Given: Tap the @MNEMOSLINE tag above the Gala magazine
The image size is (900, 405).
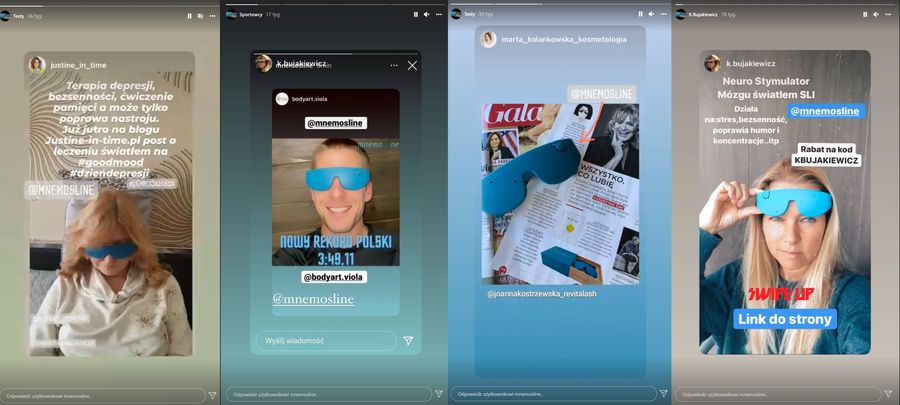Looking at the screenshot, I should click(x=602, y=94).
